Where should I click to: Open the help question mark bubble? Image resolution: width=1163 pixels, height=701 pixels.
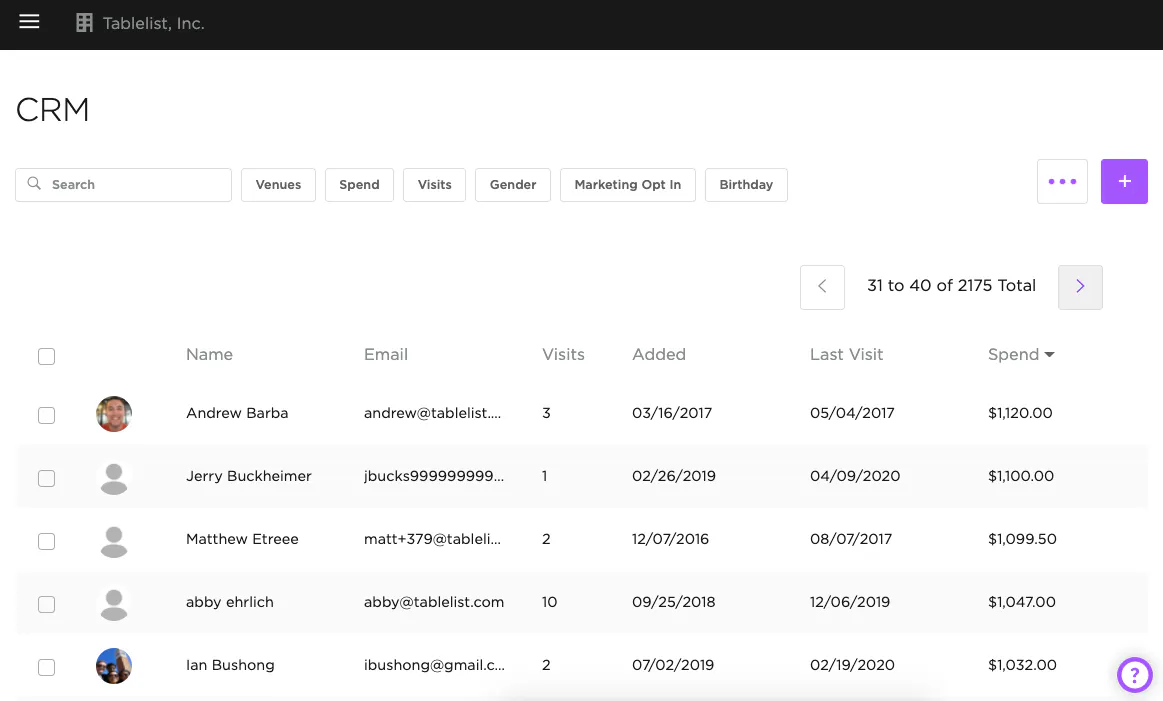[x=1134, y=675]
